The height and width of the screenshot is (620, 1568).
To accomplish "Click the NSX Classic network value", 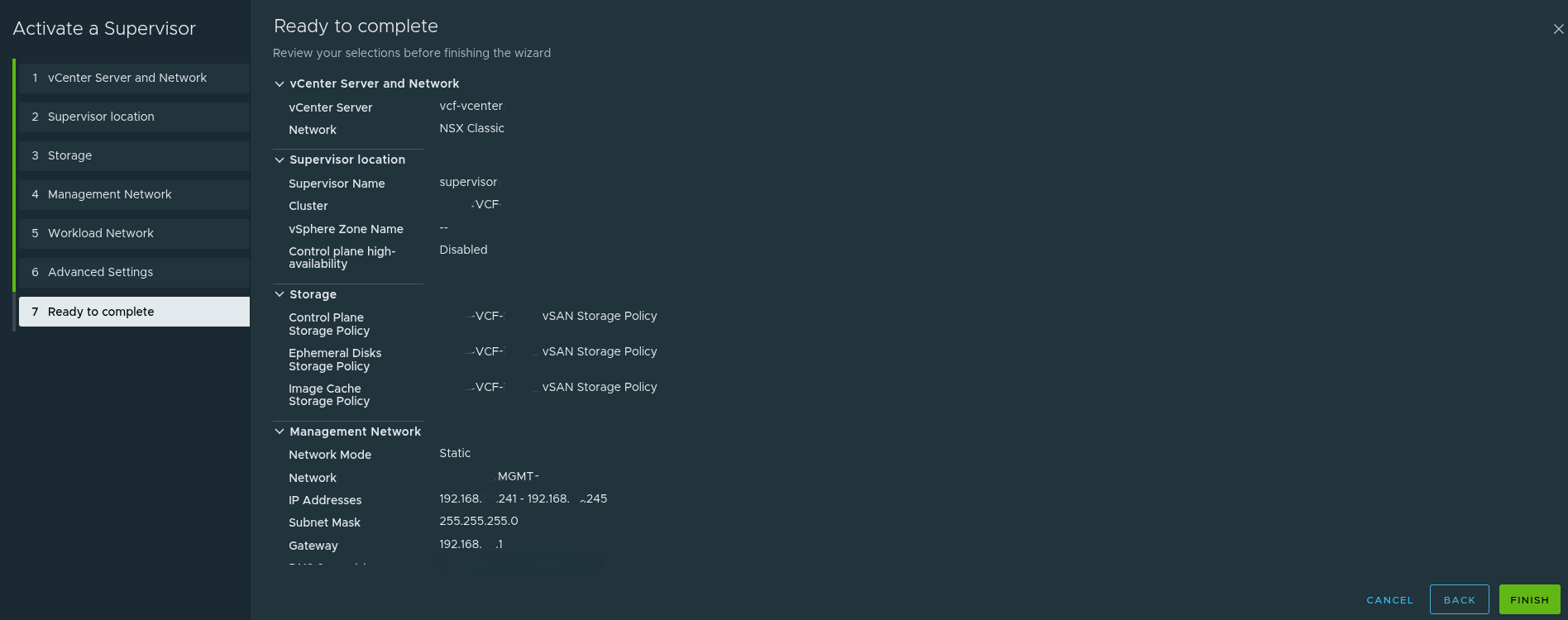I will [471, 128].
